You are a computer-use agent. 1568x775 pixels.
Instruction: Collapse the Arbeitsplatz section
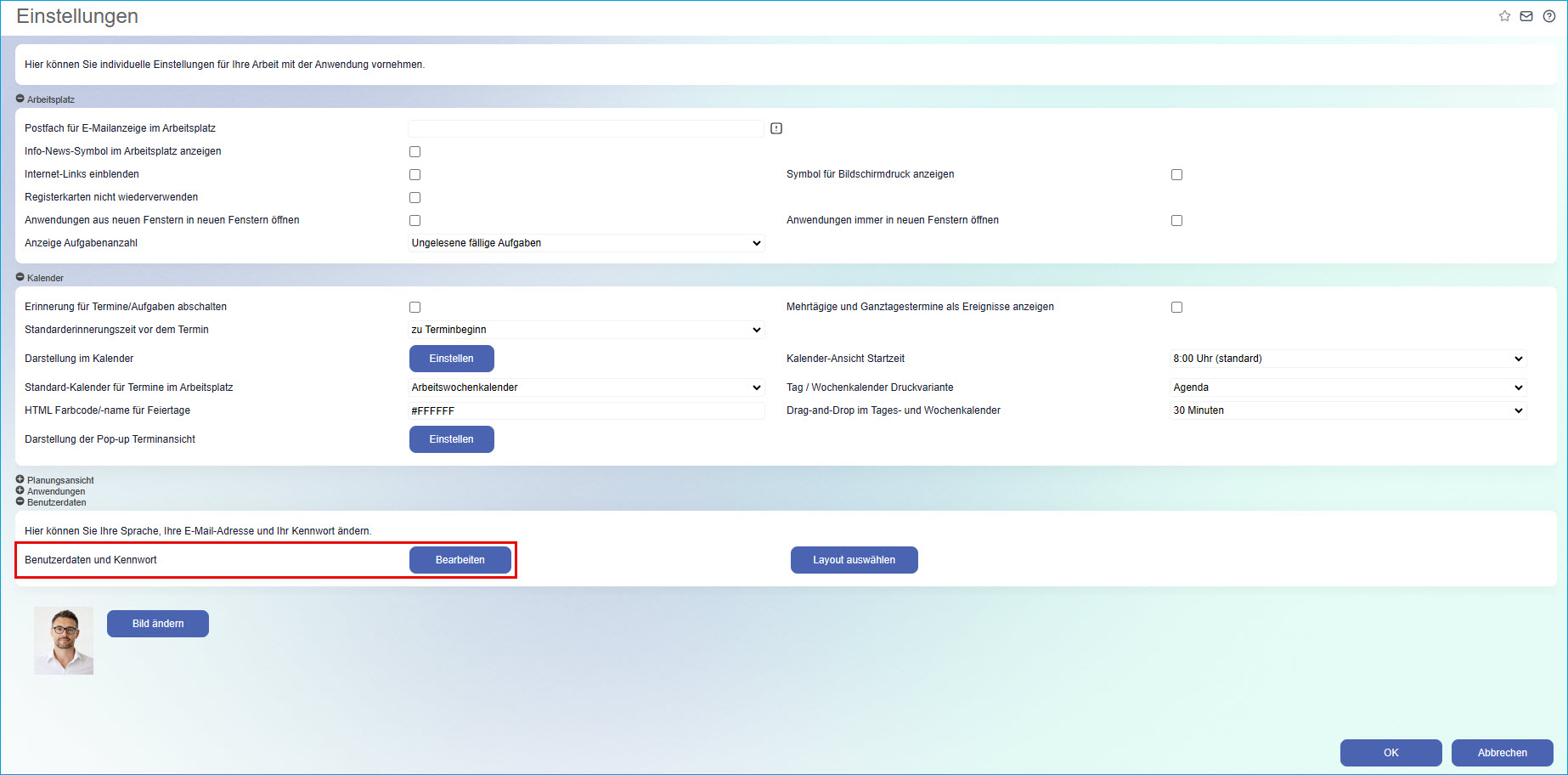click(x=20, y=99)
